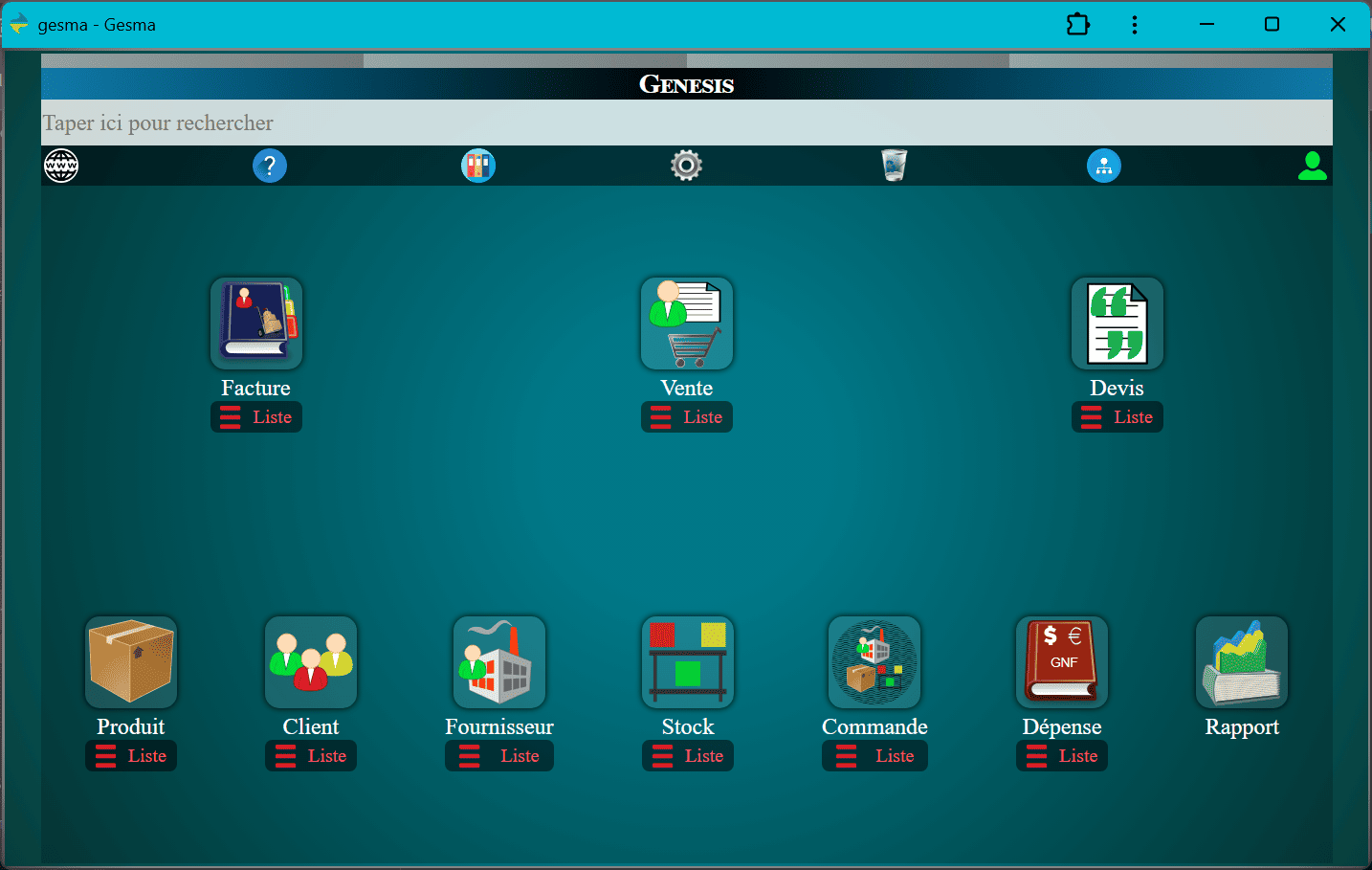The height and width of the screenshot is (870, 1372).
Task: Open the Vente shopping cart icon
Action: [687, 323]
